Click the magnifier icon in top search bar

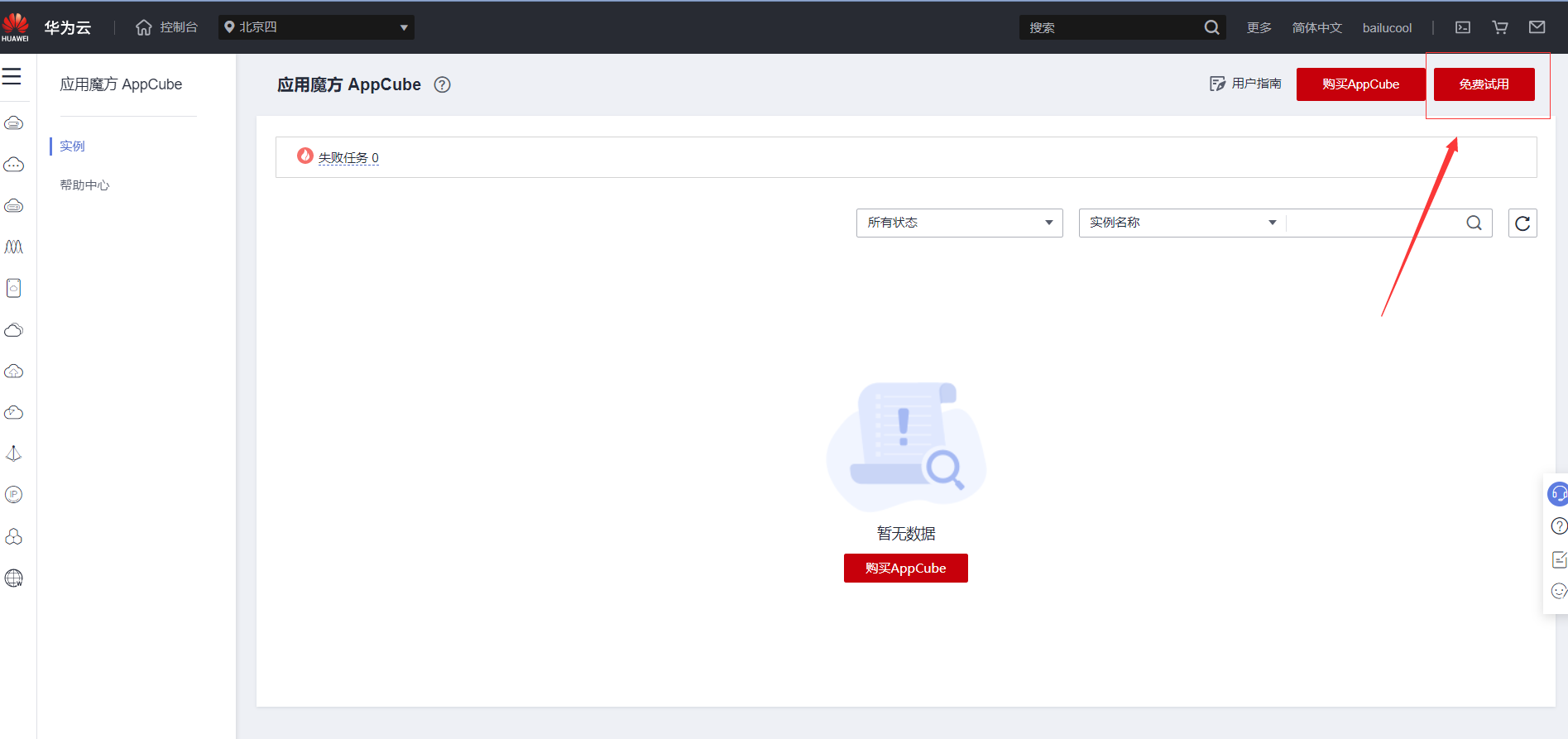point(1211,27)
